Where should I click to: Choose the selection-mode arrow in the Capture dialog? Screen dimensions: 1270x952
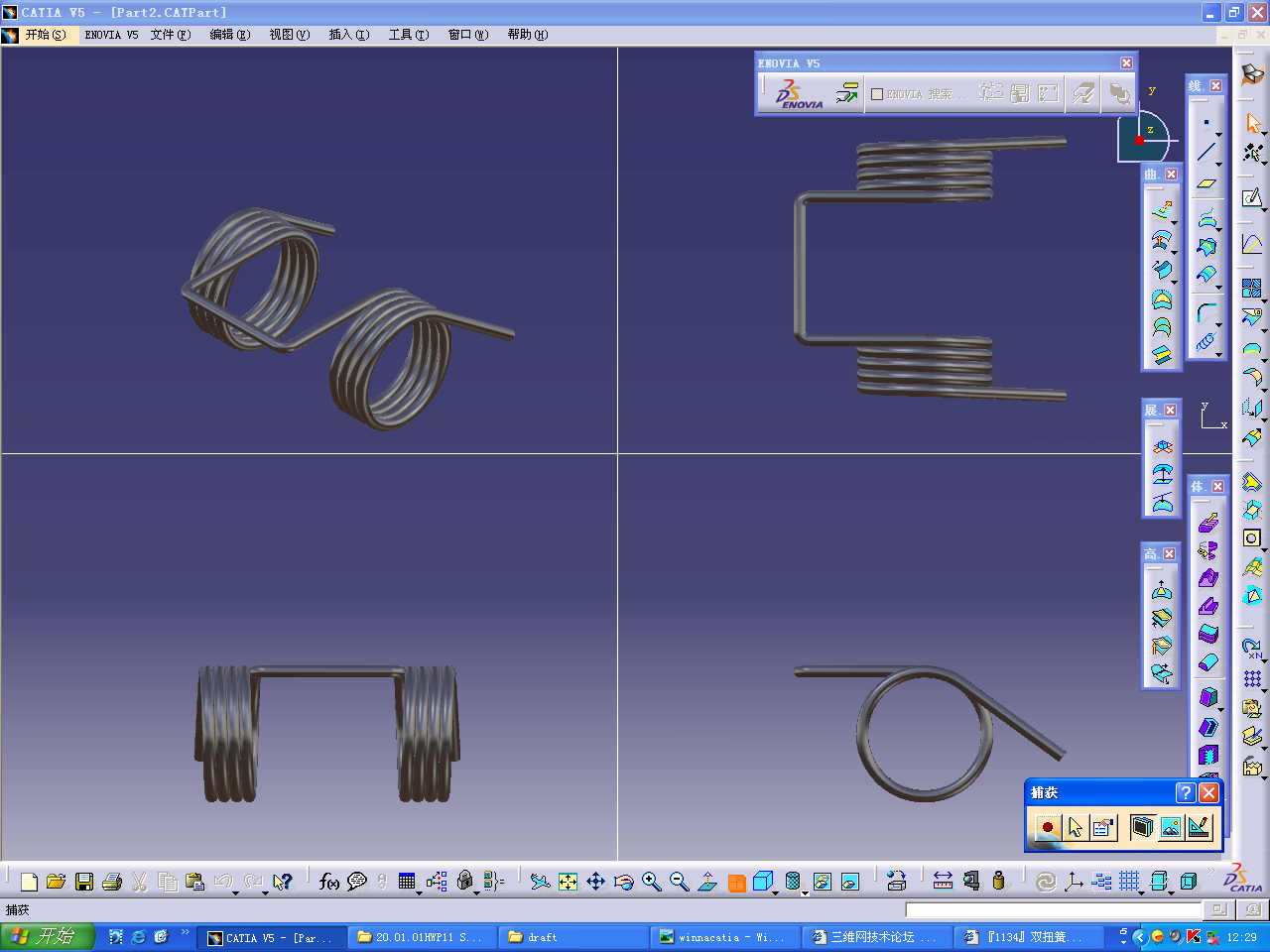[x=1075, y=827]
